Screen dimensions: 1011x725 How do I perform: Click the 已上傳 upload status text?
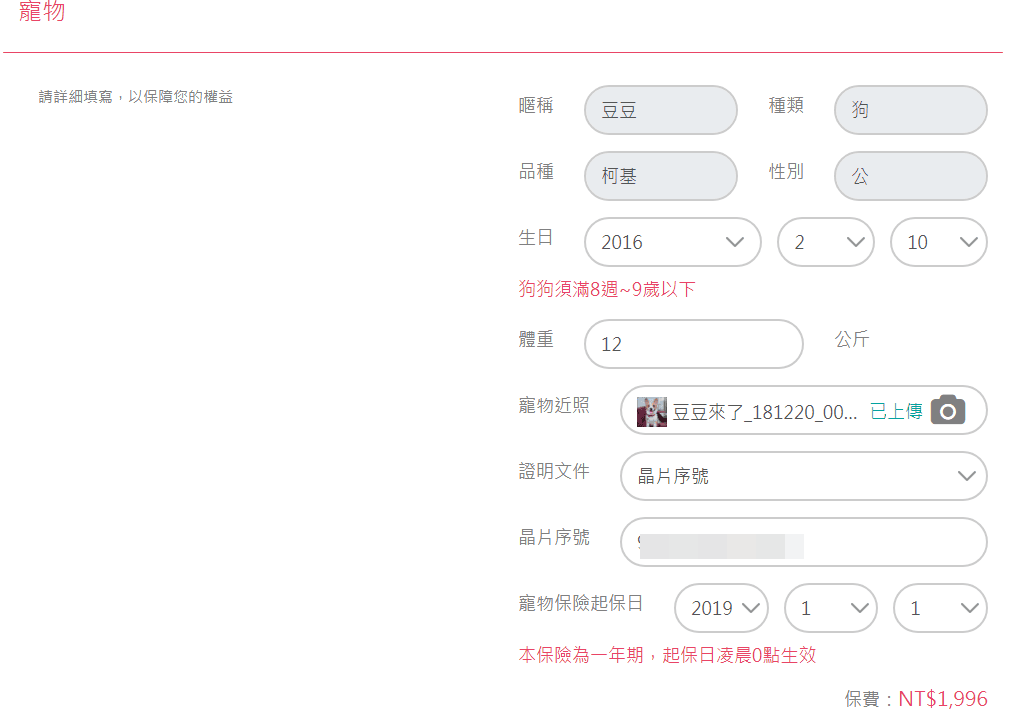(x=896, y=412)
